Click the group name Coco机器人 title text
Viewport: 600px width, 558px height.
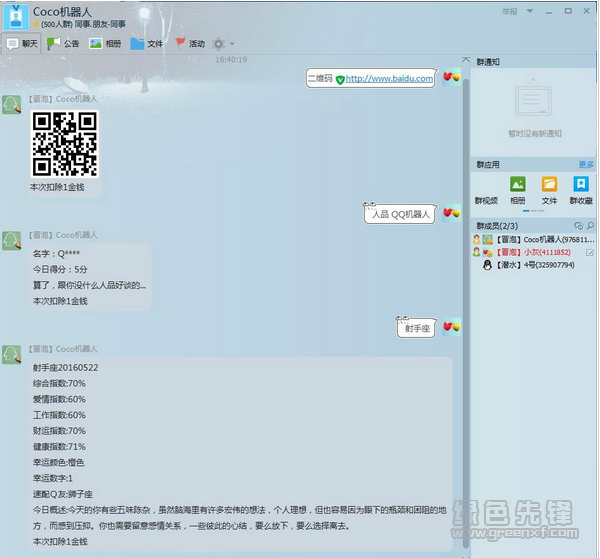62,12
